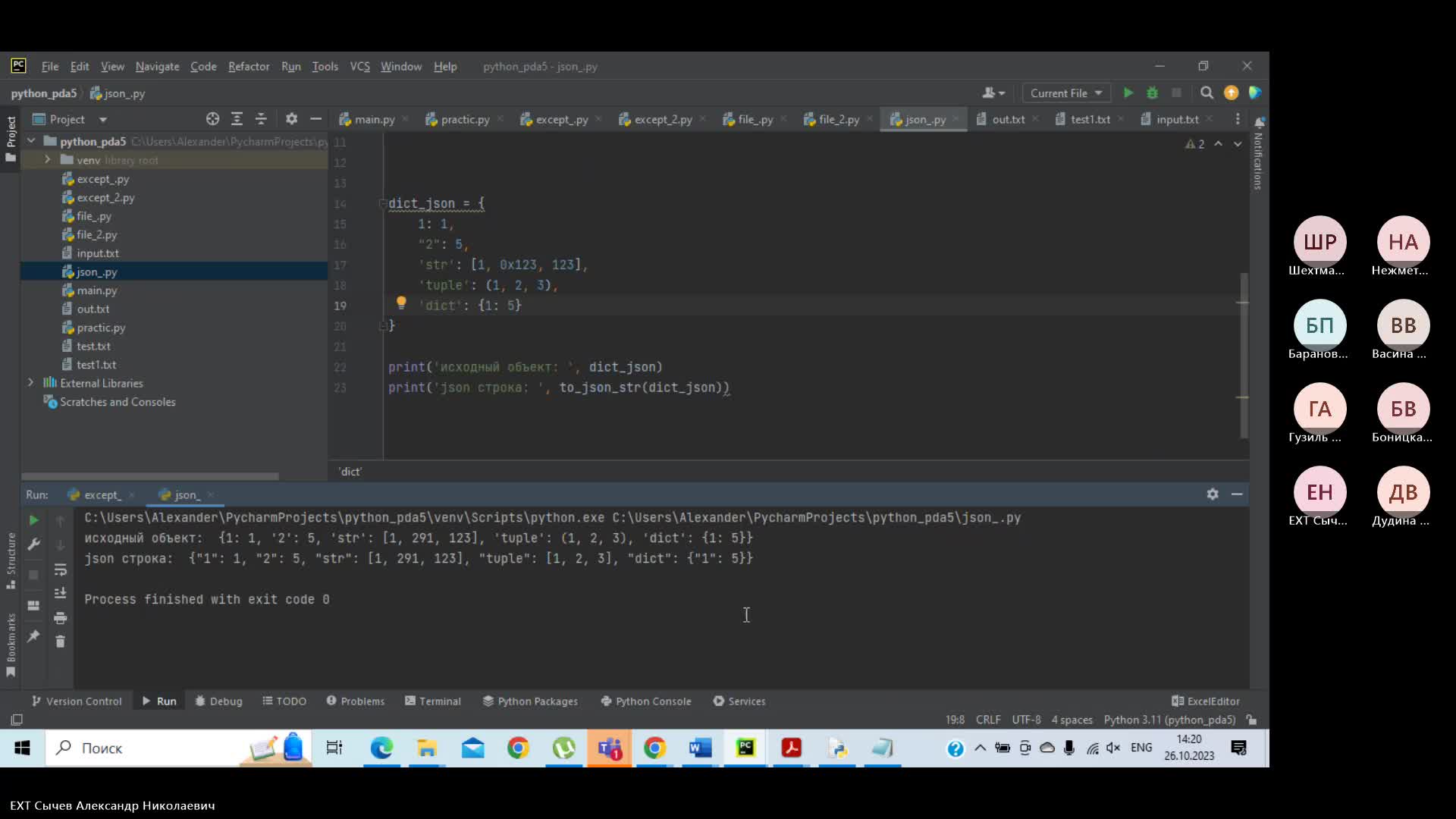Pin the Run tab

click(33, 636)
